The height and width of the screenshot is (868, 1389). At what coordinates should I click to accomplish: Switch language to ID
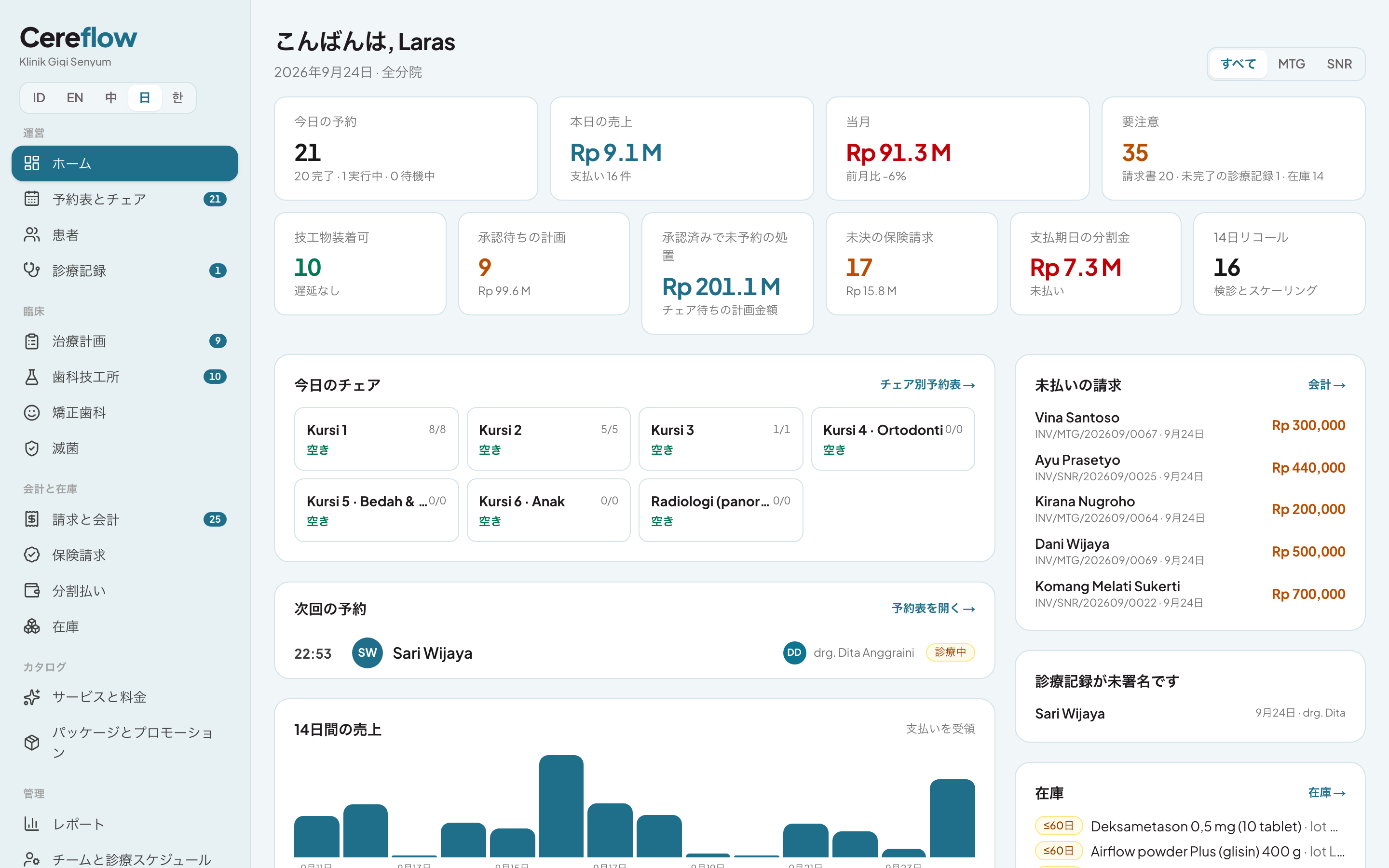pos(39,97)
